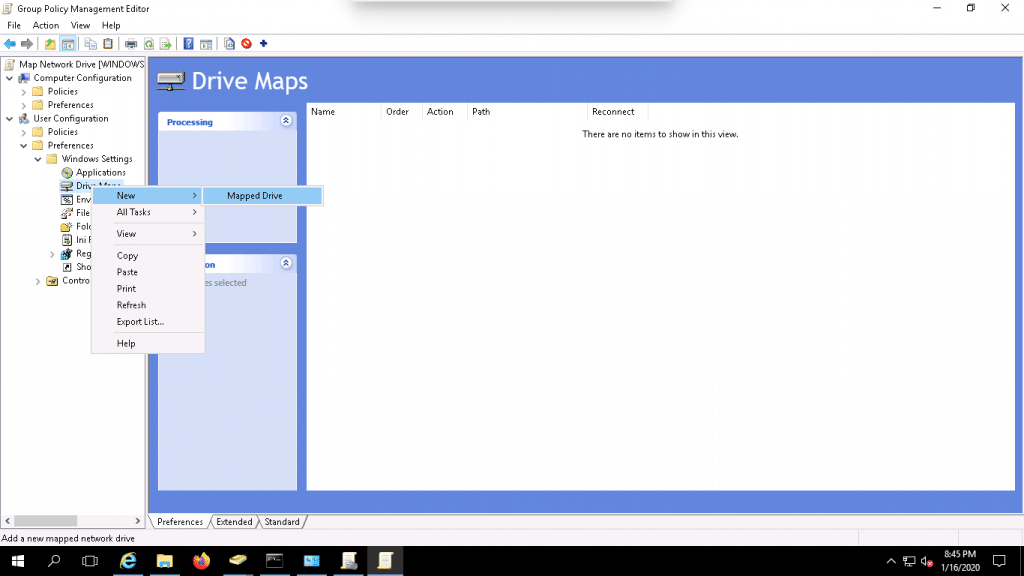The width and height of the screenshot is (1024, 576).
Task: Open the File menu
Action: (x=14, y=25)
